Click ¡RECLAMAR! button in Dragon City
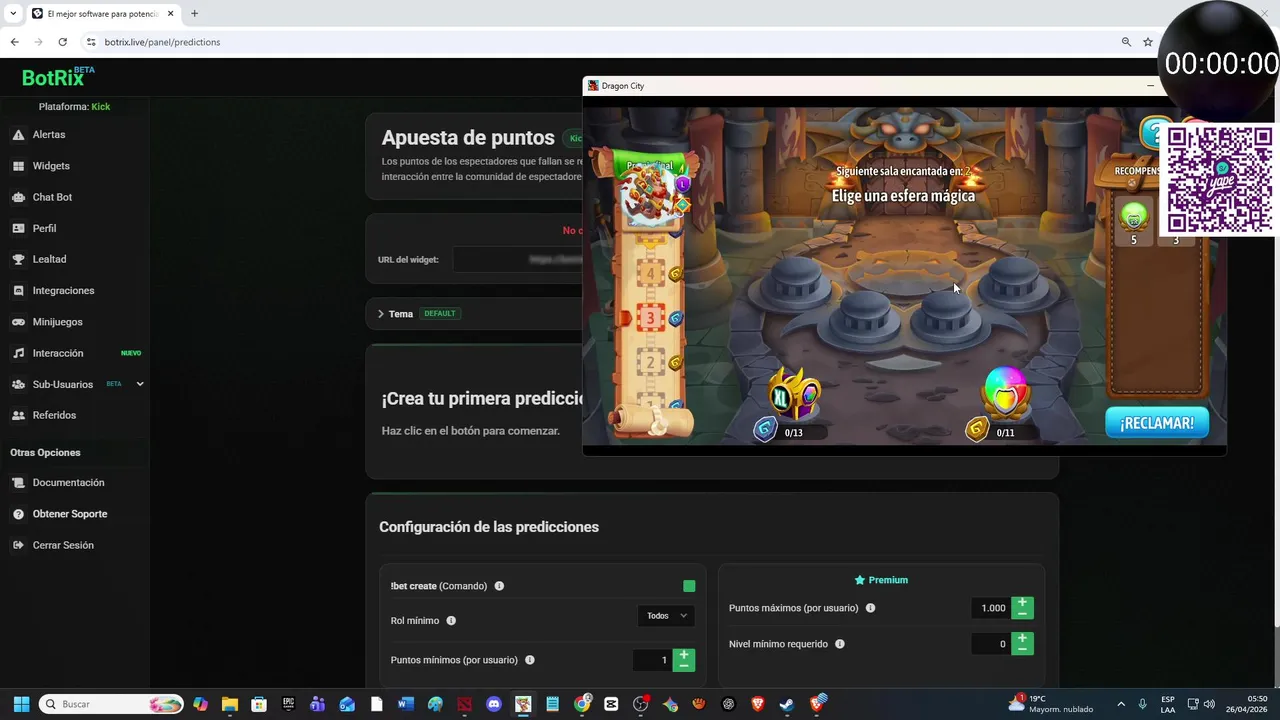The height and width of the screenshot is (720, 1280). (1157, 423)
